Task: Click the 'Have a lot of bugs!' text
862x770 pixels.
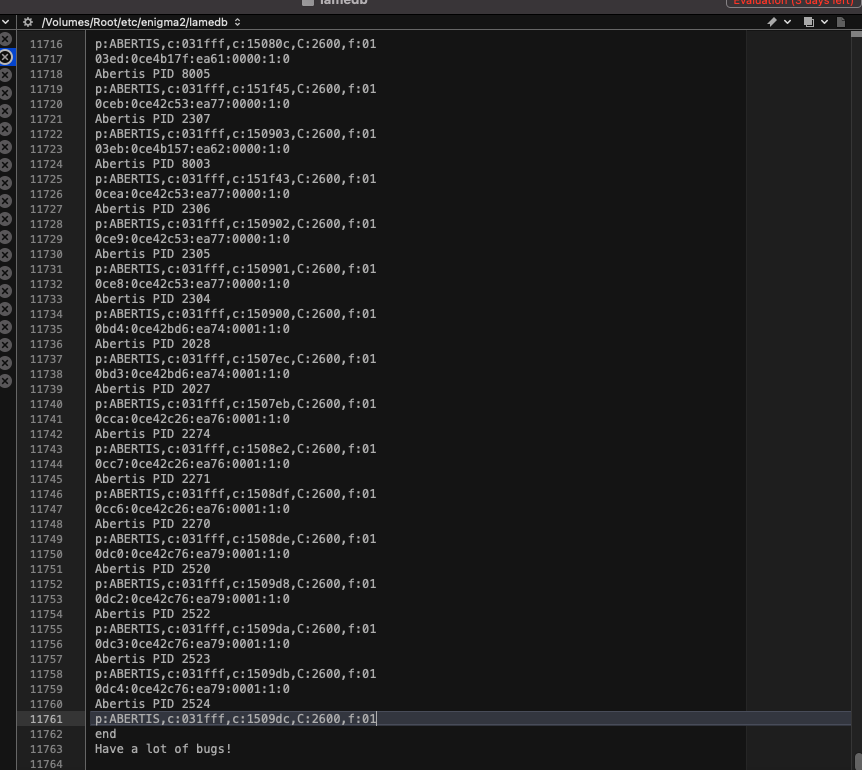Action: point(163,749)
